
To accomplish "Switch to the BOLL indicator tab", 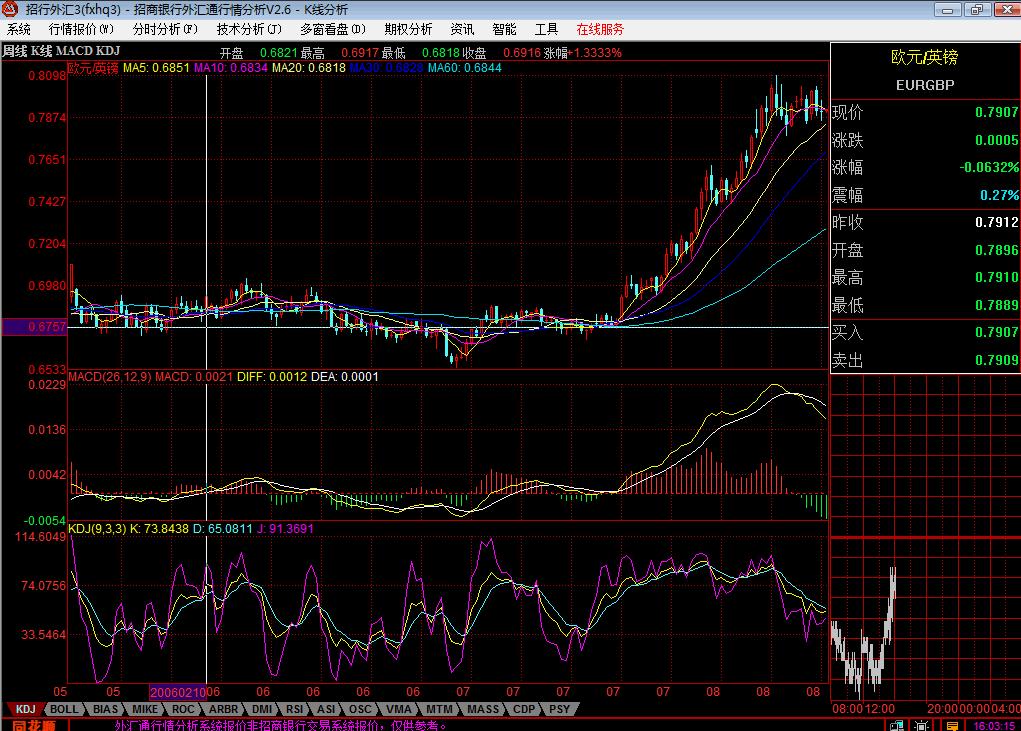I will 64,709.
